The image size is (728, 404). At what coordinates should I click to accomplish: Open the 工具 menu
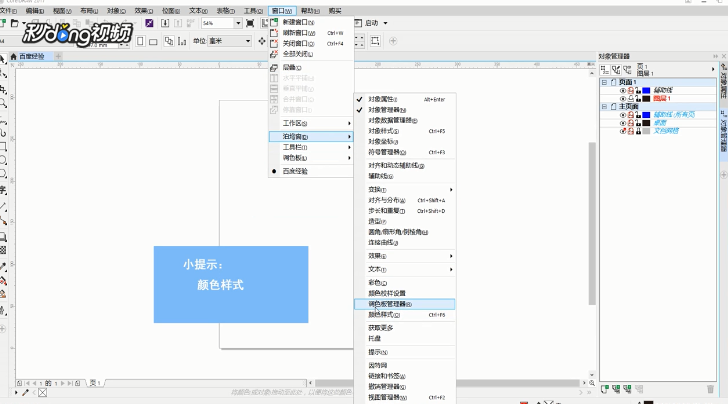(254, 11)
